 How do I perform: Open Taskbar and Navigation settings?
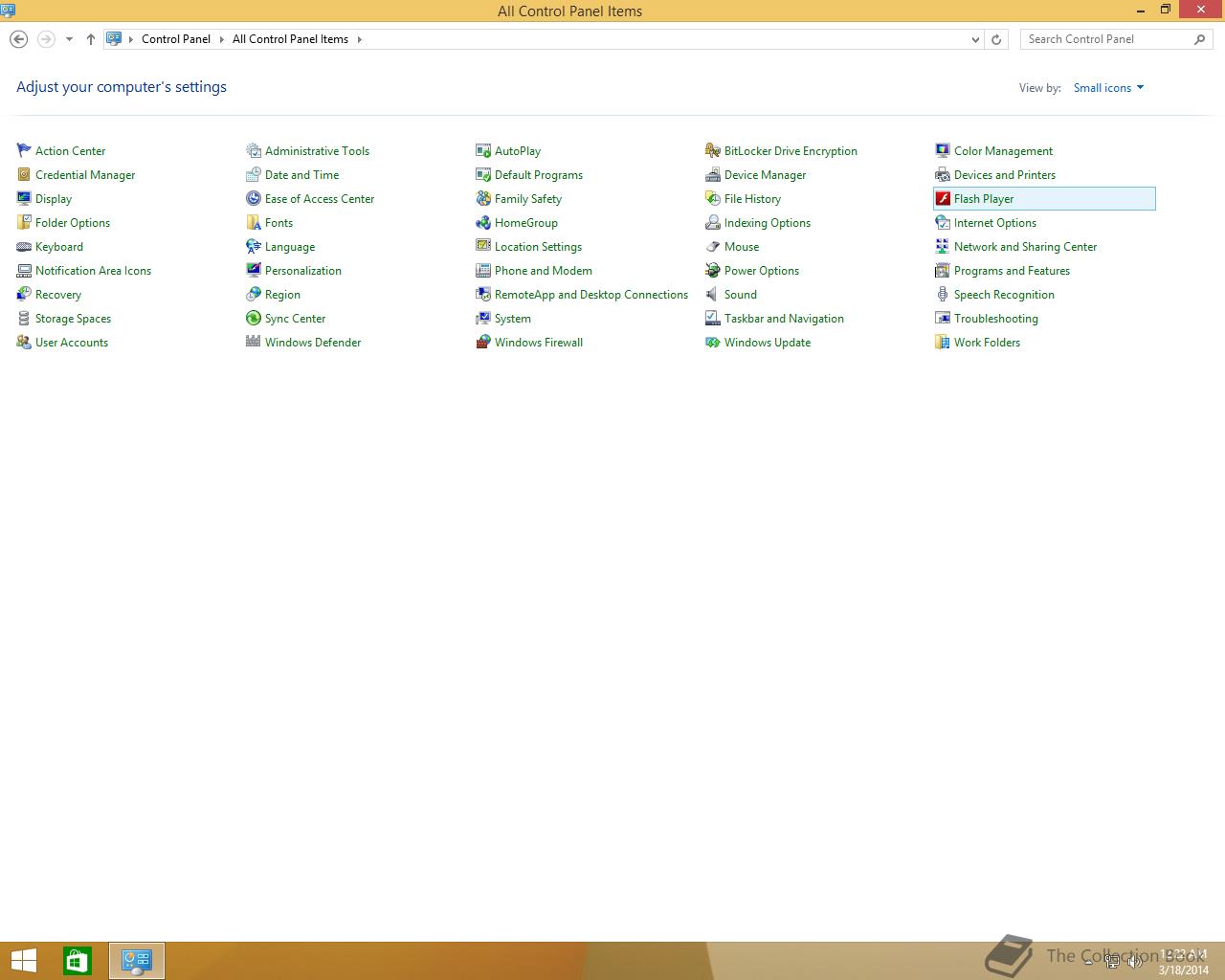pos(784,318)
